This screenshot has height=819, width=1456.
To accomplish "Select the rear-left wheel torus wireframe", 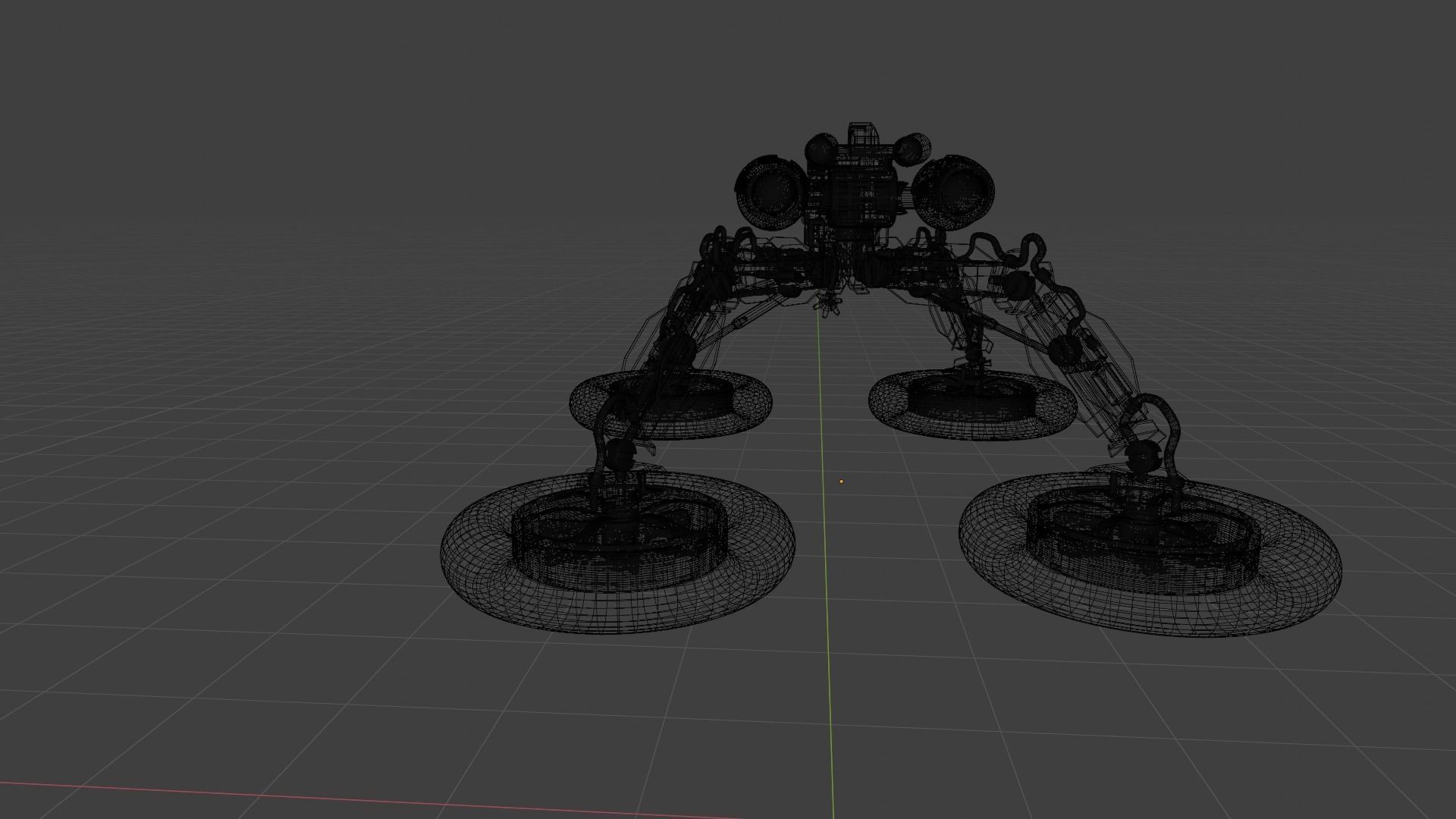I will coord(670,405).
